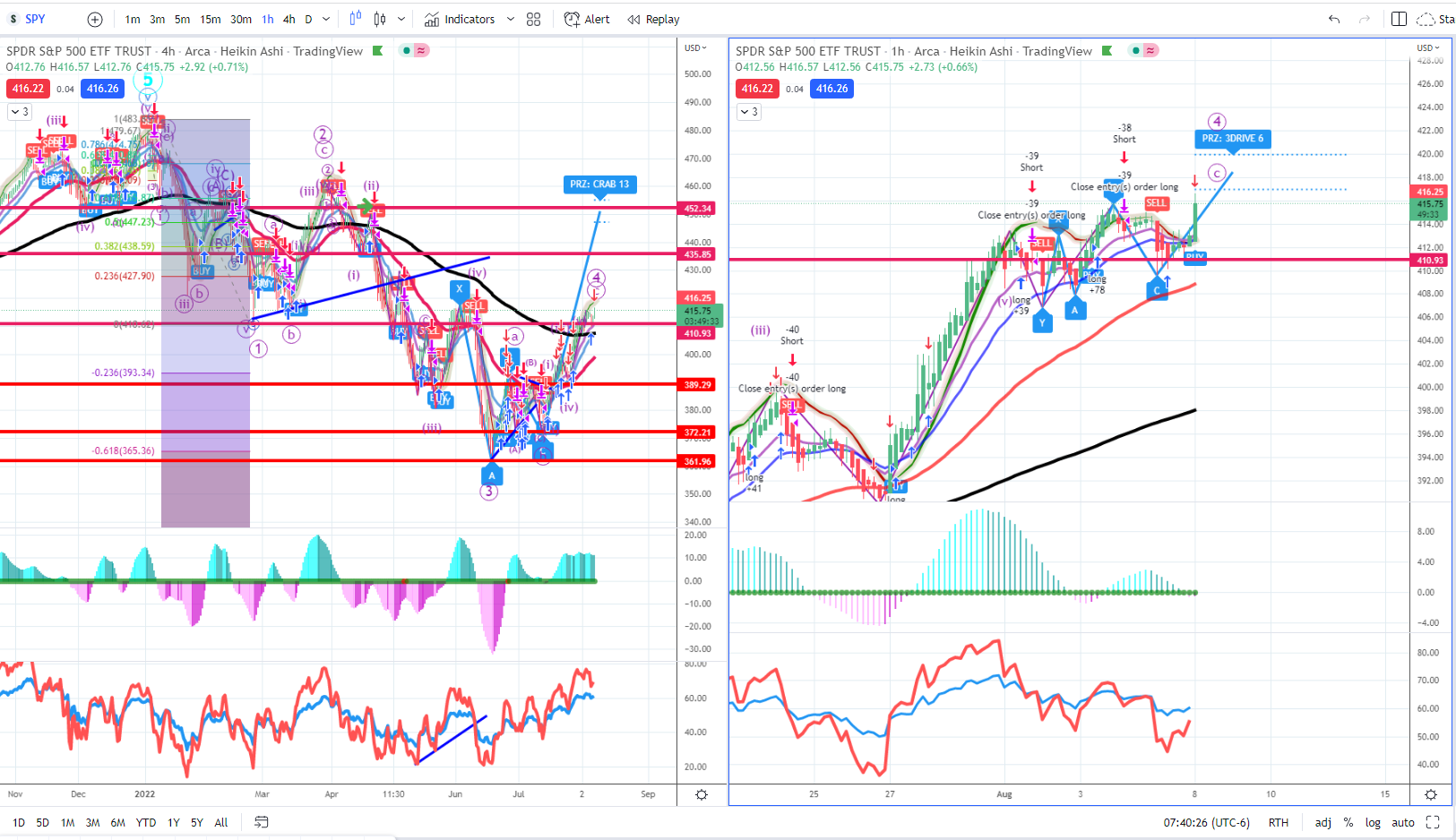Open the go-to-date calendar icon
This screenshot has width=1456, height=840.
pos(261,822)
